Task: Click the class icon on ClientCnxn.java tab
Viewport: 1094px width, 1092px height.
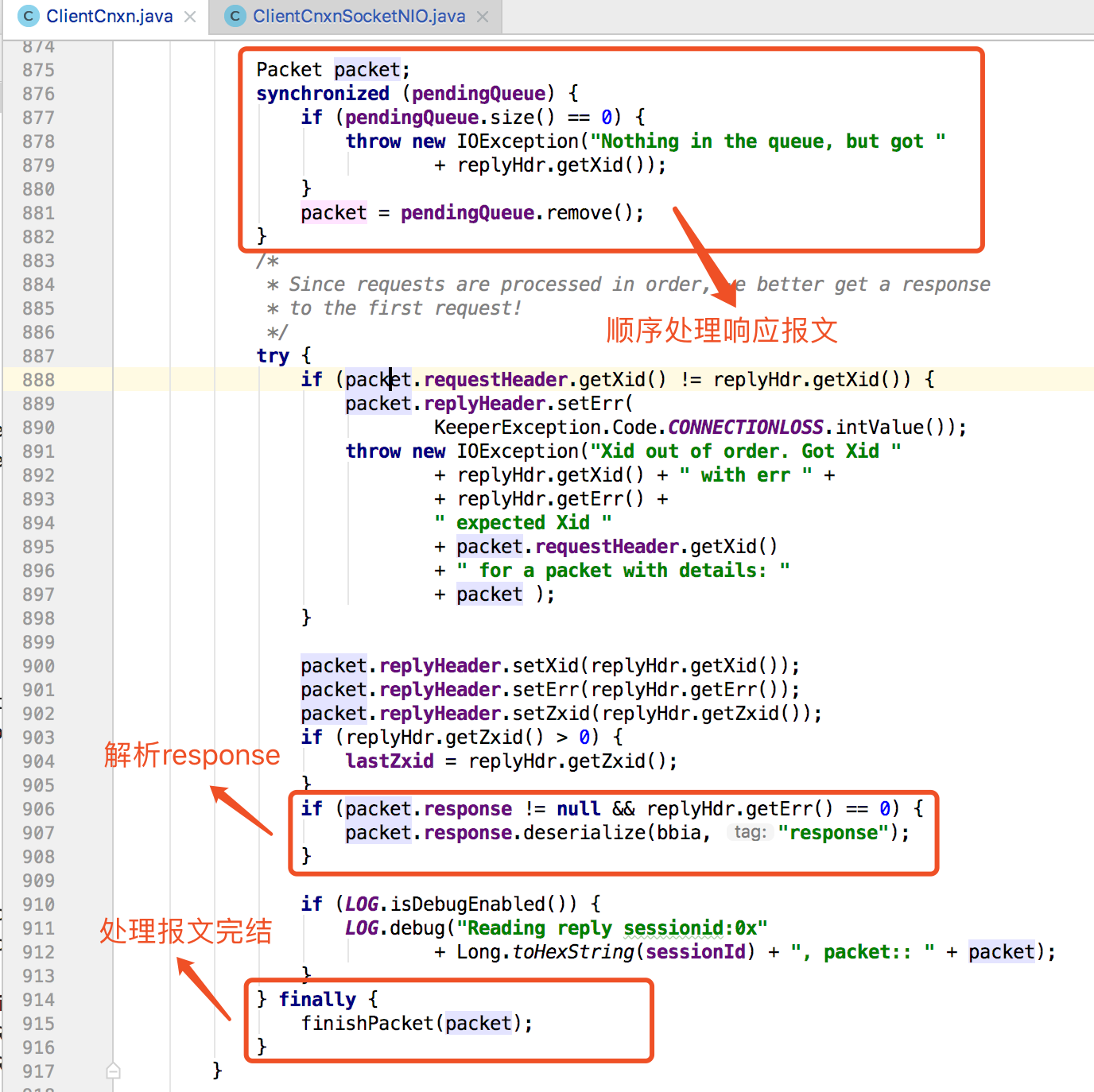Action: [29, 16]
